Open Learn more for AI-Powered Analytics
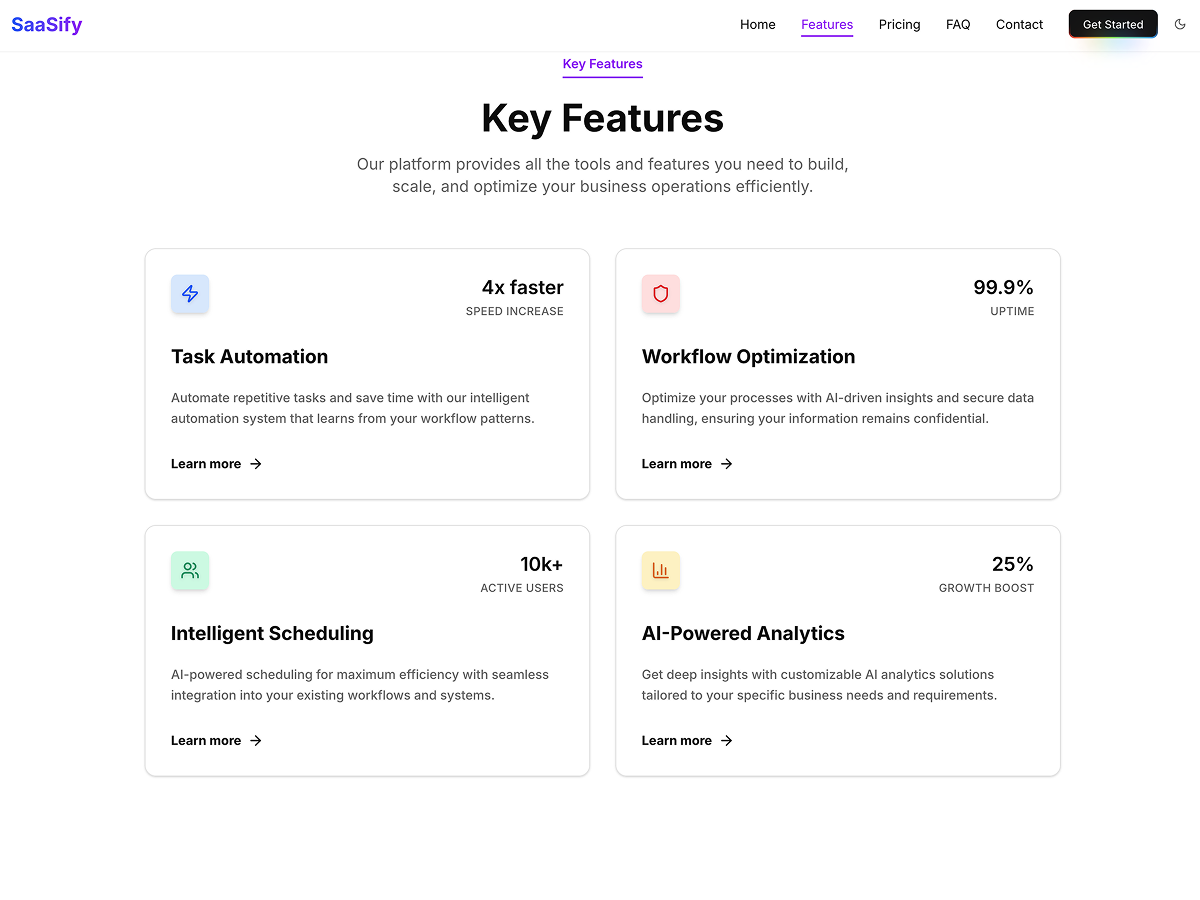The image size is (1200, 900). coord(676,740)
